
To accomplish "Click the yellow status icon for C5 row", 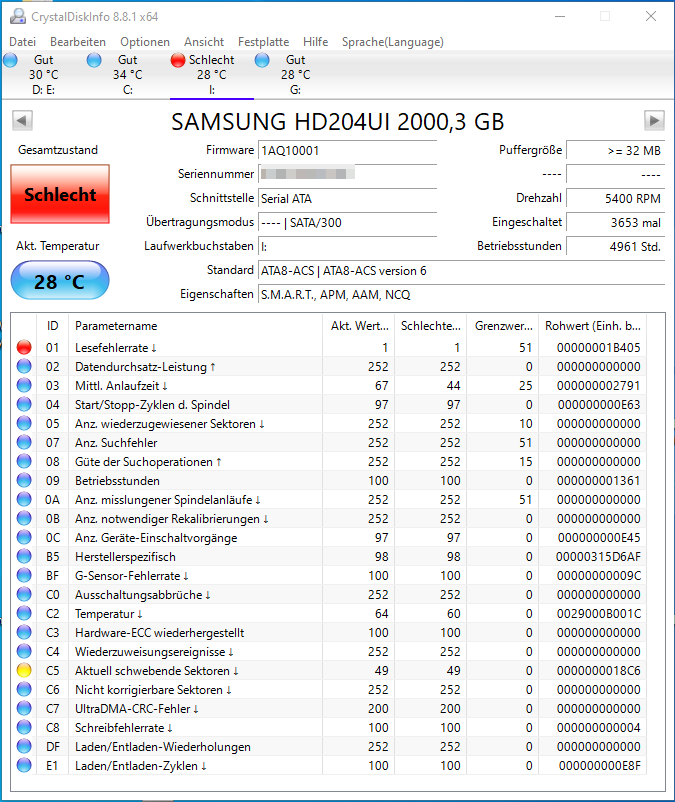I will point(24,671).
